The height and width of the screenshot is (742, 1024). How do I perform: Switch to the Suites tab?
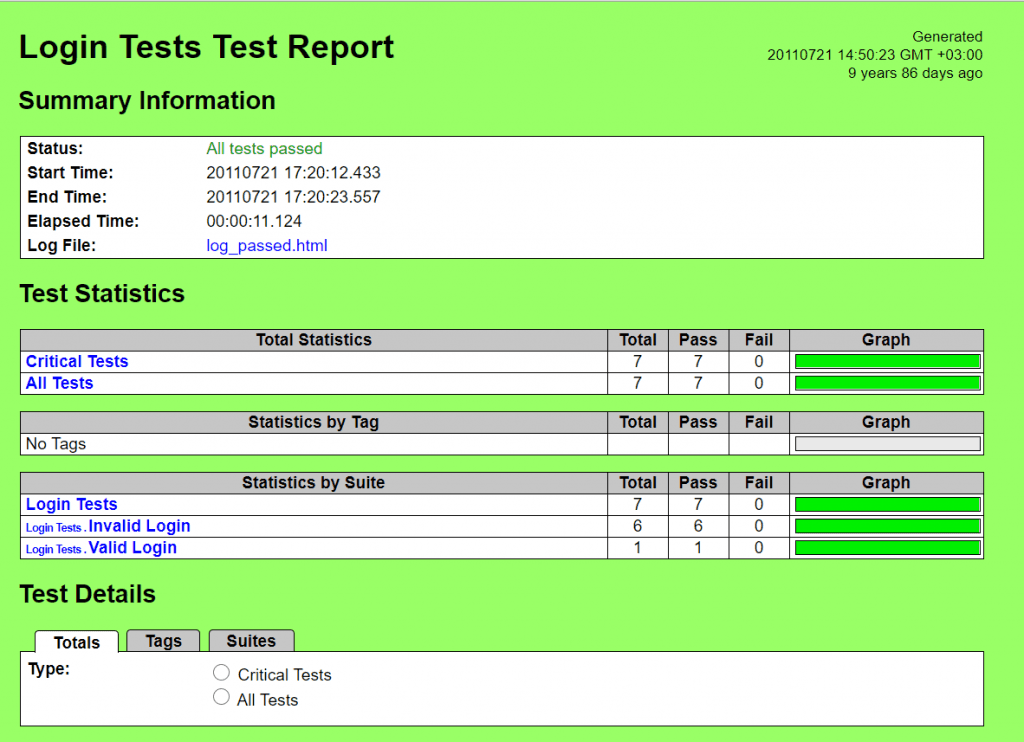(251, 640)
